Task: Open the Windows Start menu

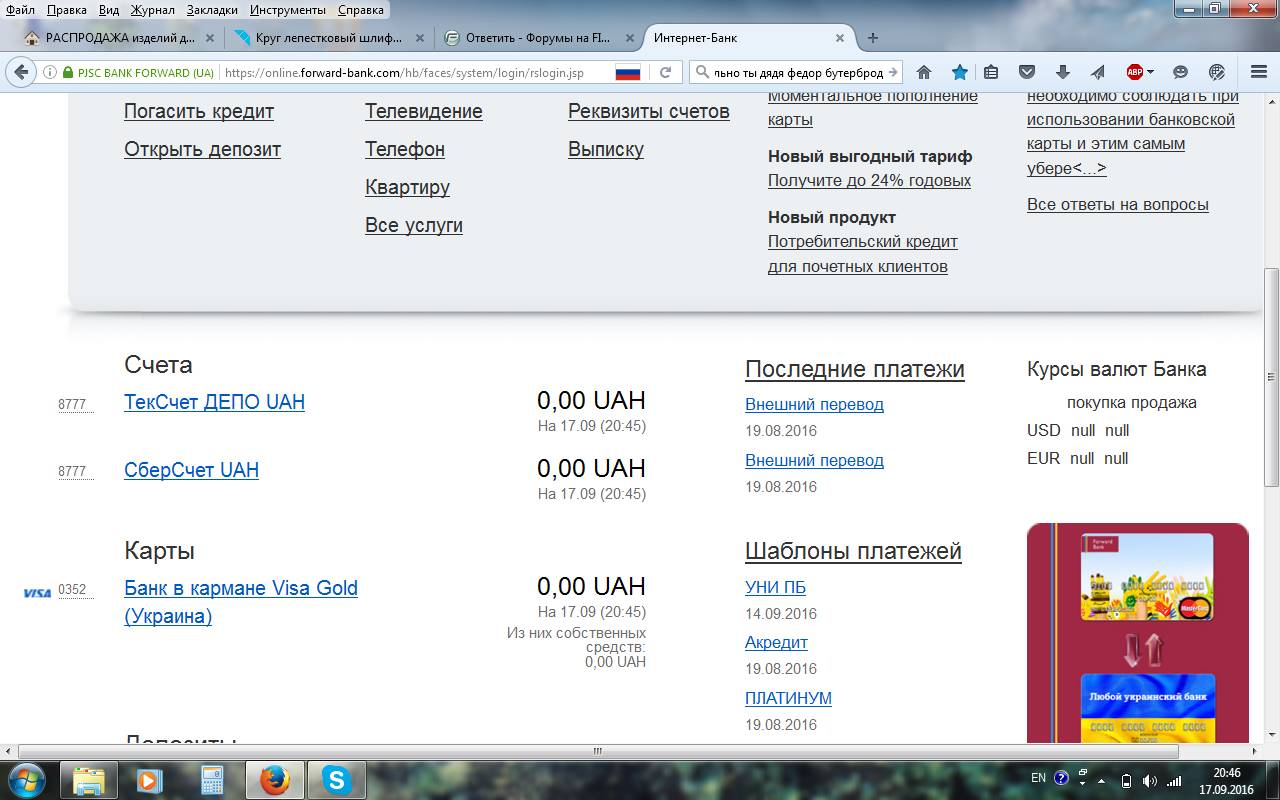Action: click(x=26, y=780)
